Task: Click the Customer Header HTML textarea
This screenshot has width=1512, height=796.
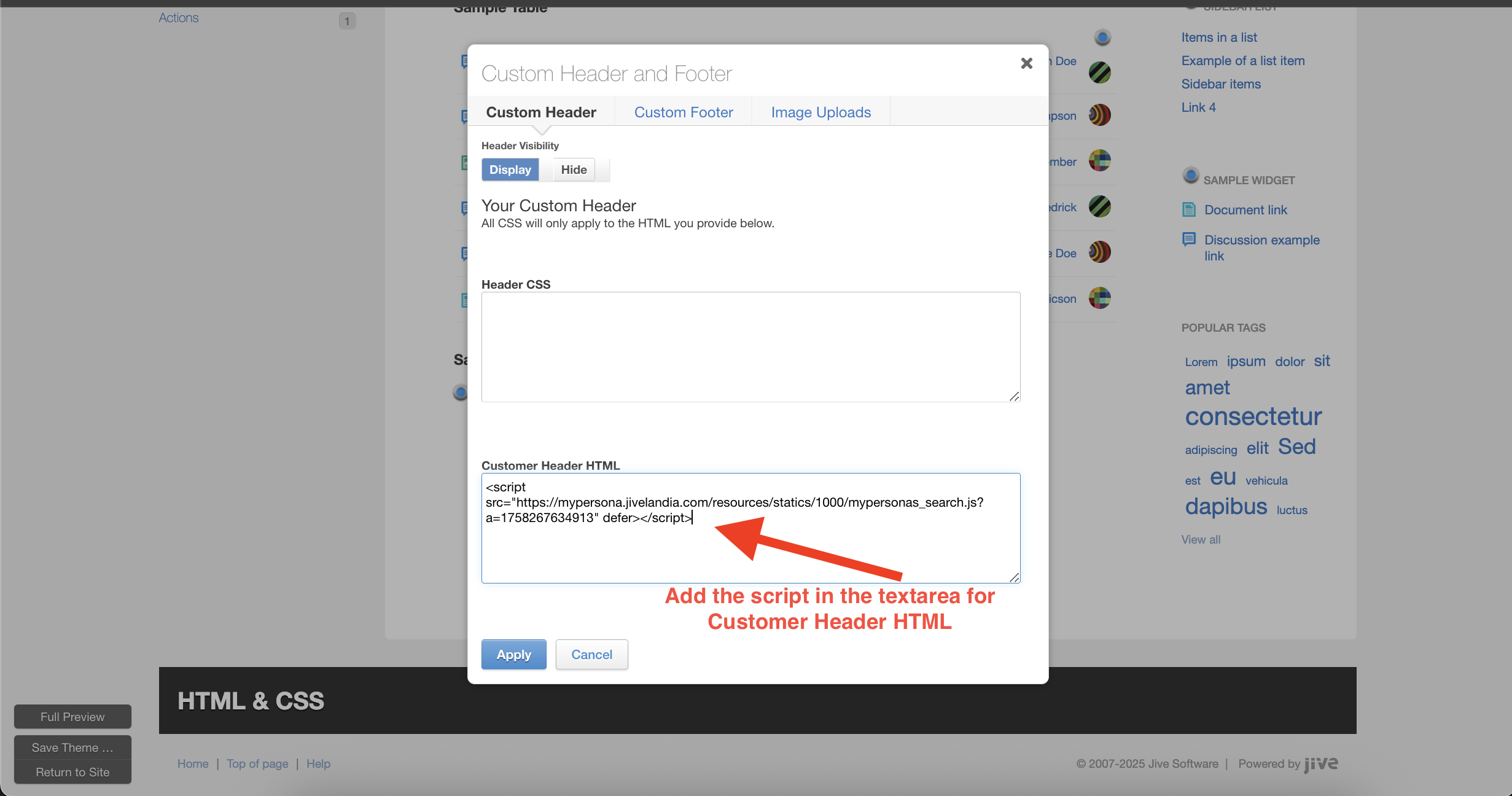Action: [750, 550]
